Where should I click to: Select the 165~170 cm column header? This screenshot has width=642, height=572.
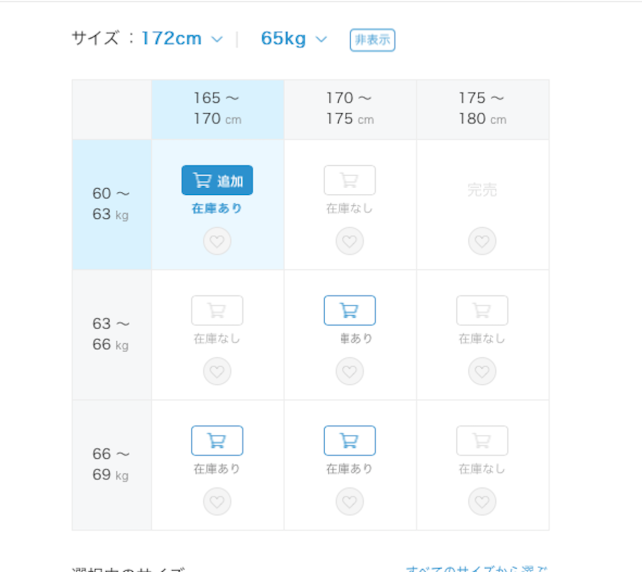217,108
